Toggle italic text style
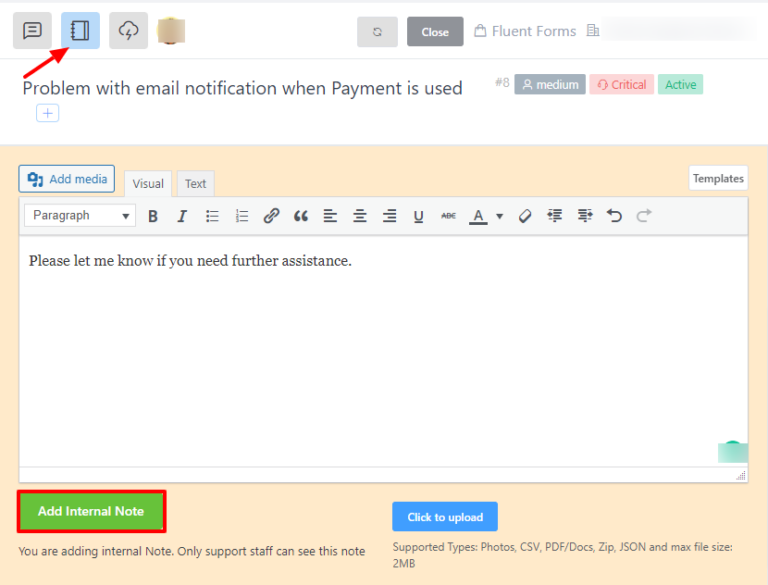This screenshot has height=585, width=768. pyautogui.click(x=182, y=216)
